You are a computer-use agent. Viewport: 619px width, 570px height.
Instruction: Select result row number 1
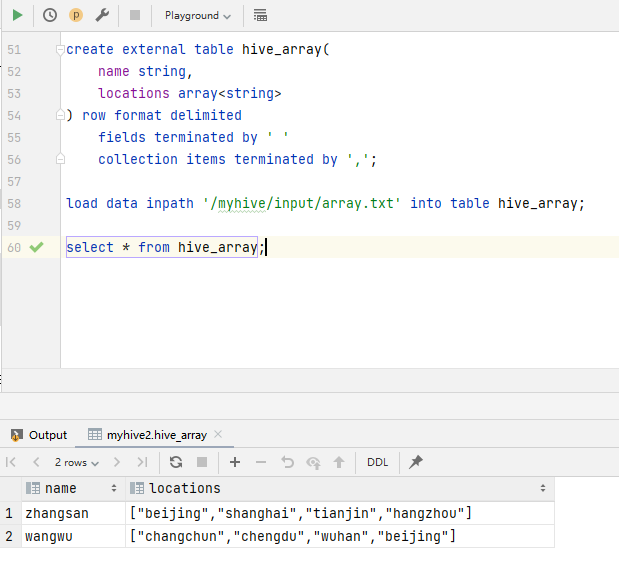pyautogui.click(x=9, y=513)
